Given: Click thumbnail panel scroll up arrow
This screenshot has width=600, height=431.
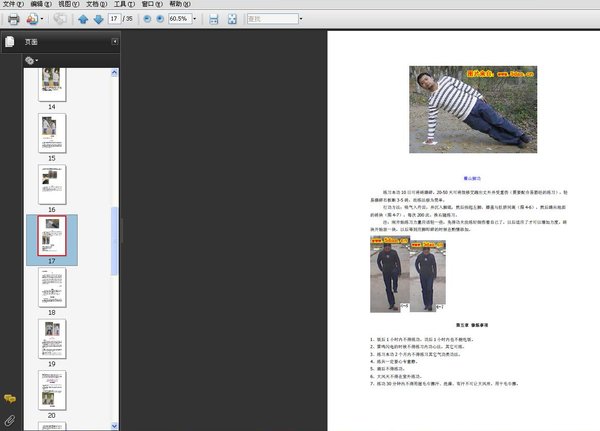Looking at the screenshot, I should [x=114, y=73].
